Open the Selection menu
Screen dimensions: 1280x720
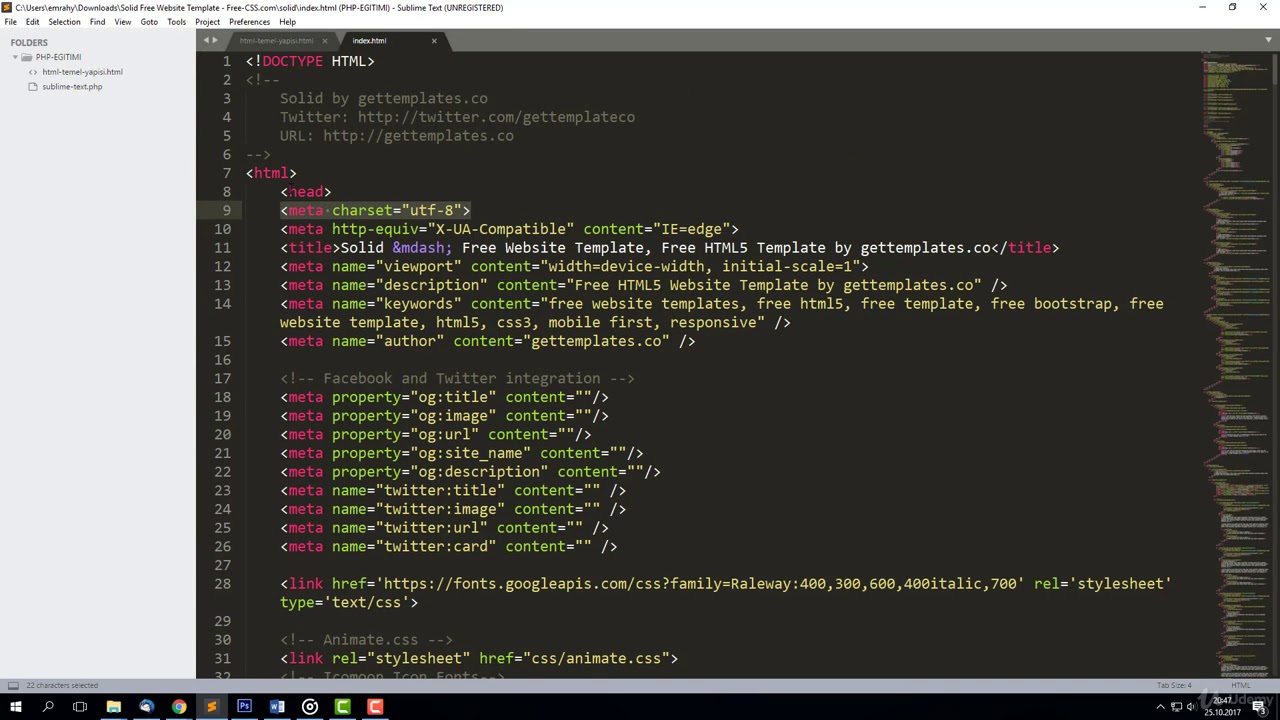[x=64, y=22]
